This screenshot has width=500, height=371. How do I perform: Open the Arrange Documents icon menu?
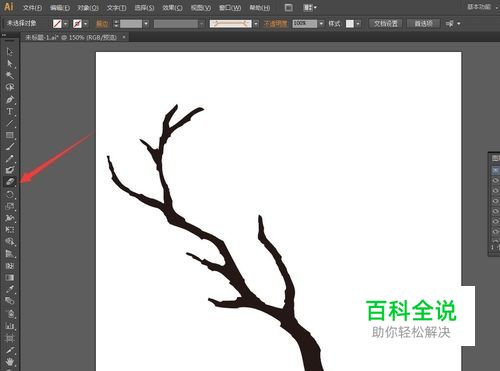tap(310, 7)
